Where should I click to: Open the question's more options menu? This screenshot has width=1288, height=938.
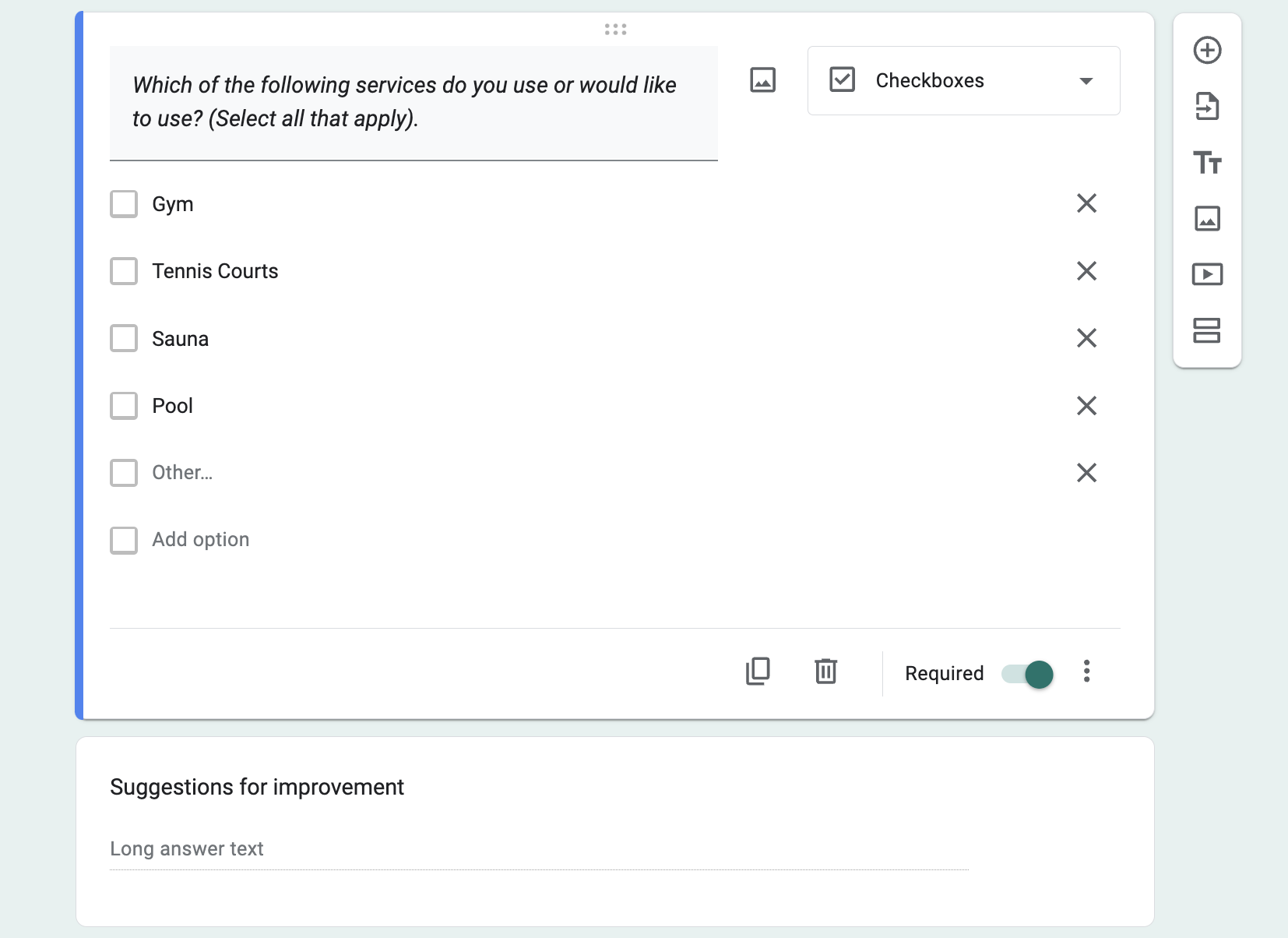[x=1088, y=671]
